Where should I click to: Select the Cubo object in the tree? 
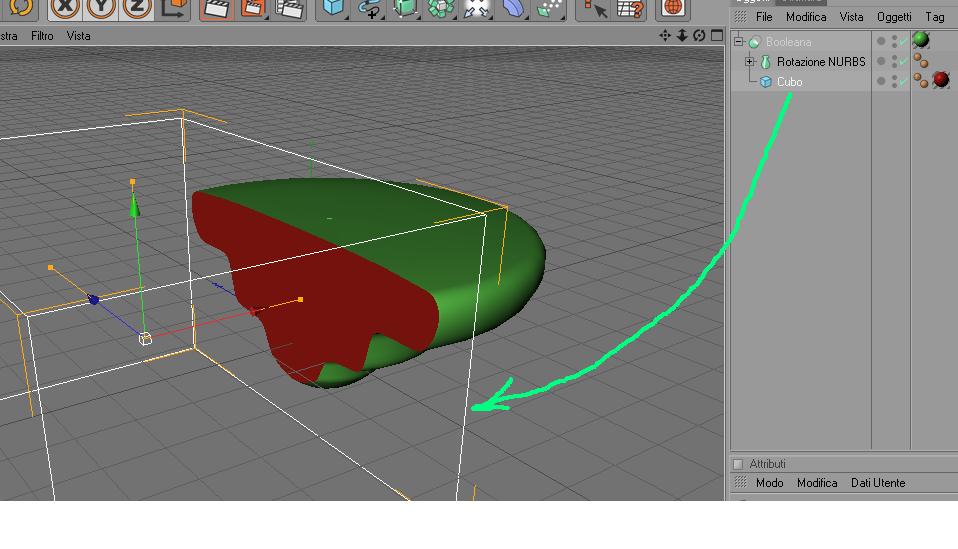coord(789,82)
